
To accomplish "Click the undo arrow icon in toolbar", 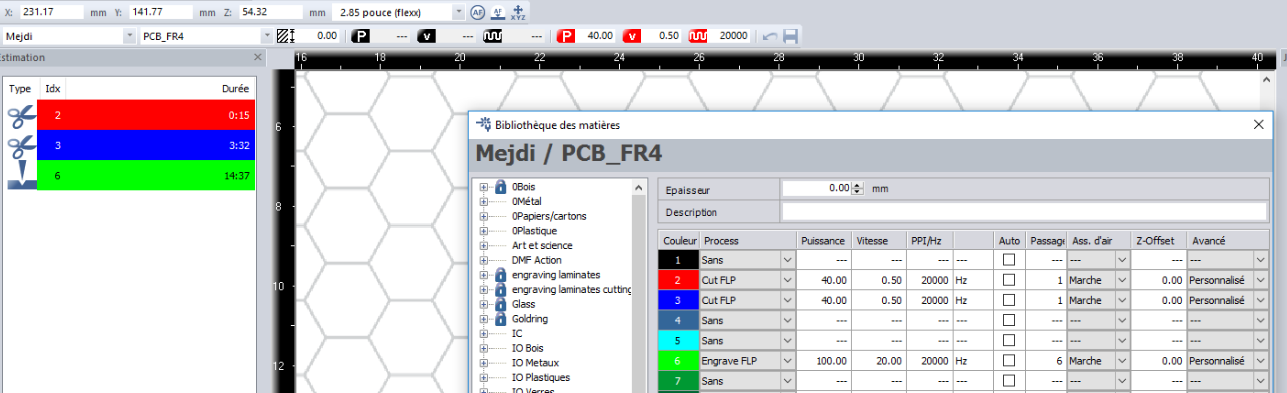I will click(x=769, y=36).
